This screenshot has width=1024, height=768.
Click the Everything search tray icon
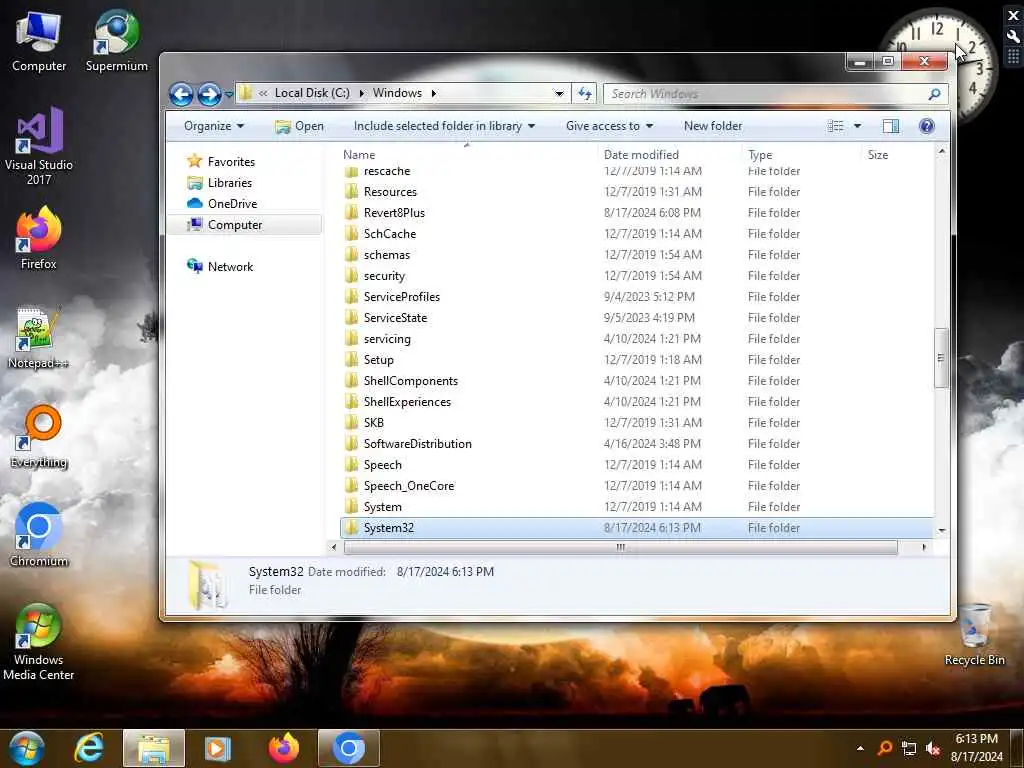click(x=885, y=748)
